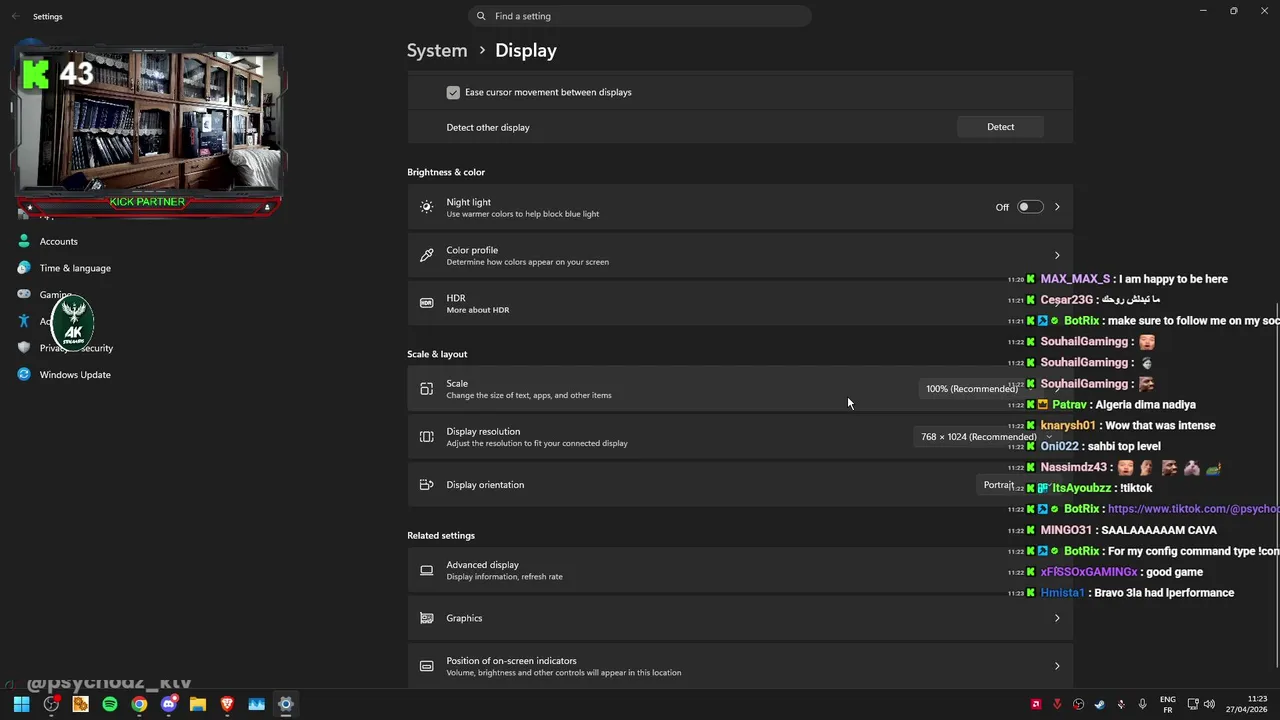Click the HDR icon

[427, 303]
